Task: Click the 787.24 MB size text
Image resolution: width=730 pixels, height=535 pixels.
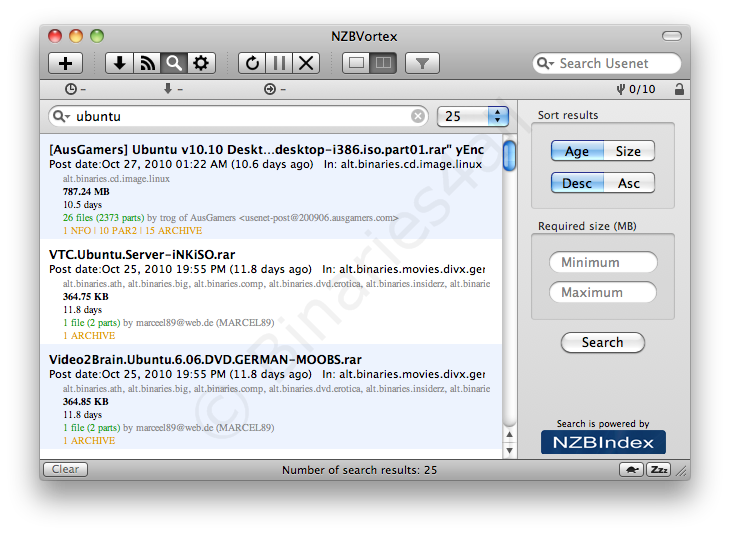Action: (x=86, y=191)
